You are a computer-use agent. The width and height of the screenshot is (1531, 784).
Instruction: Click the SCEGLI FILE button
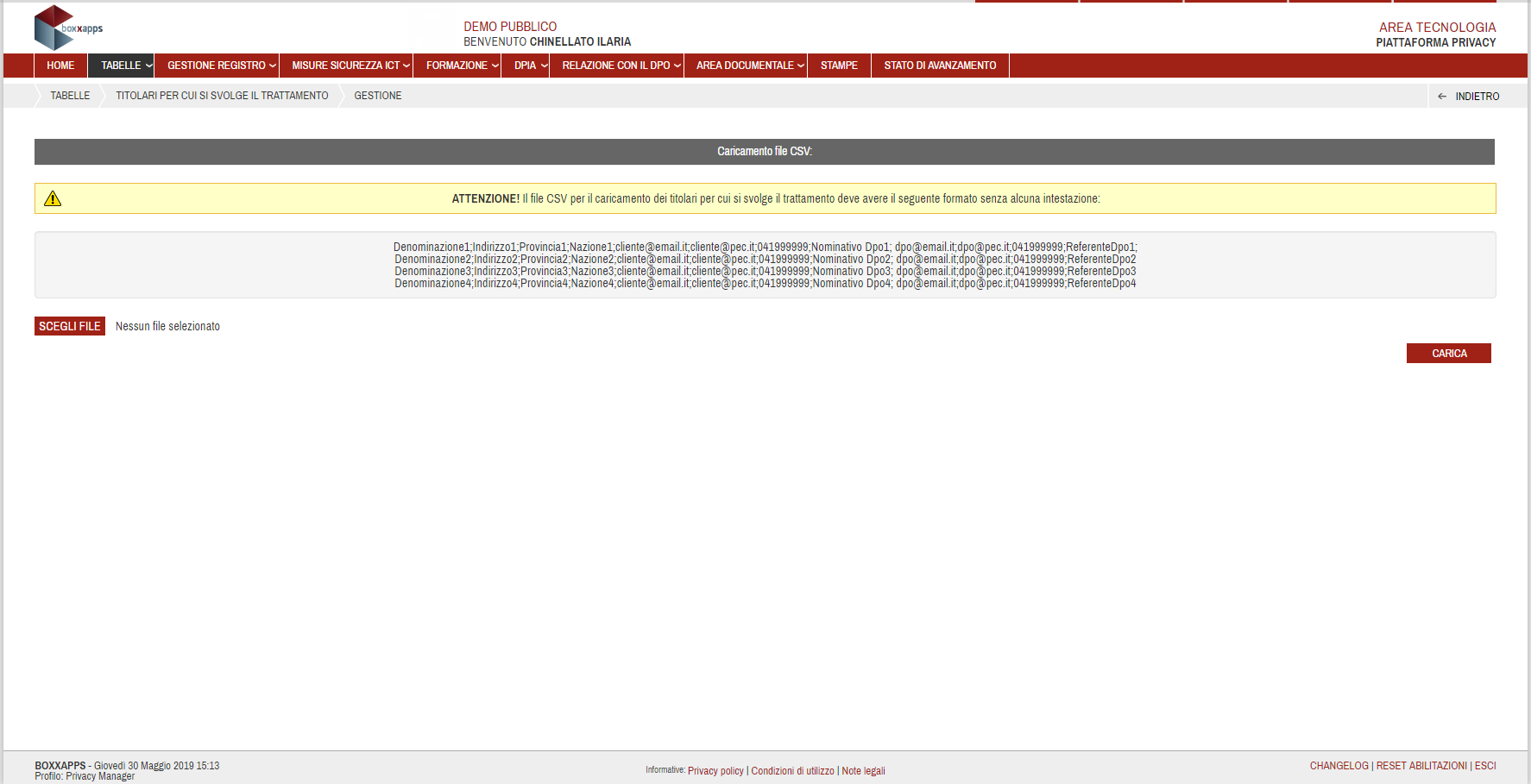[70, 326]
